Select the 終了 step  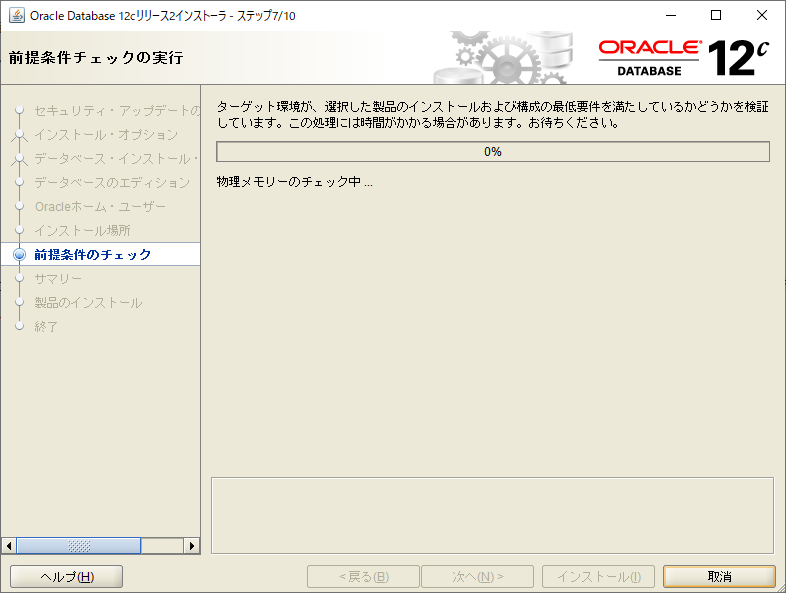46,327
